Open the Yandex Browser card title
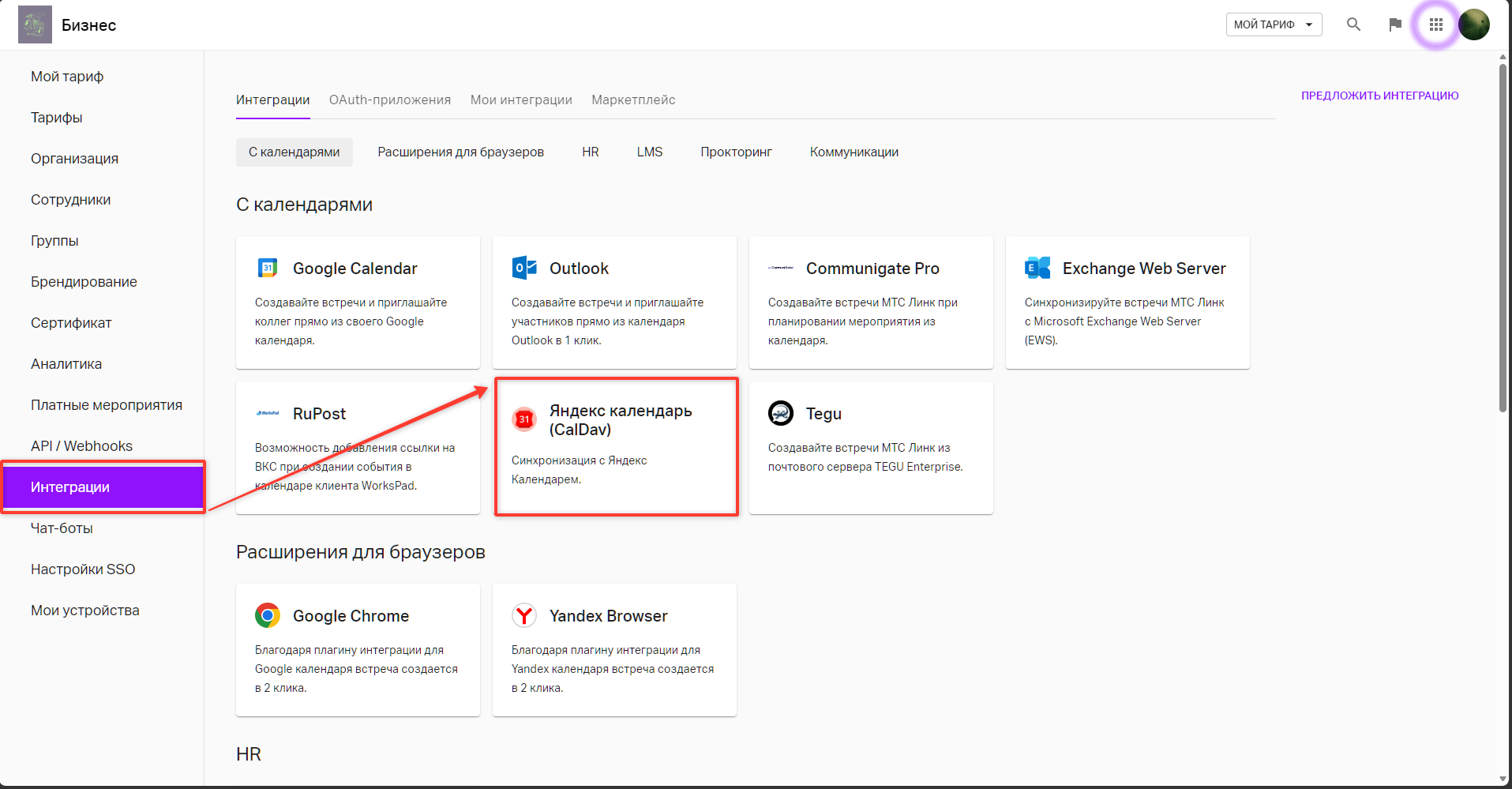This screenshot has width=1512, height=789. [609, 616]
